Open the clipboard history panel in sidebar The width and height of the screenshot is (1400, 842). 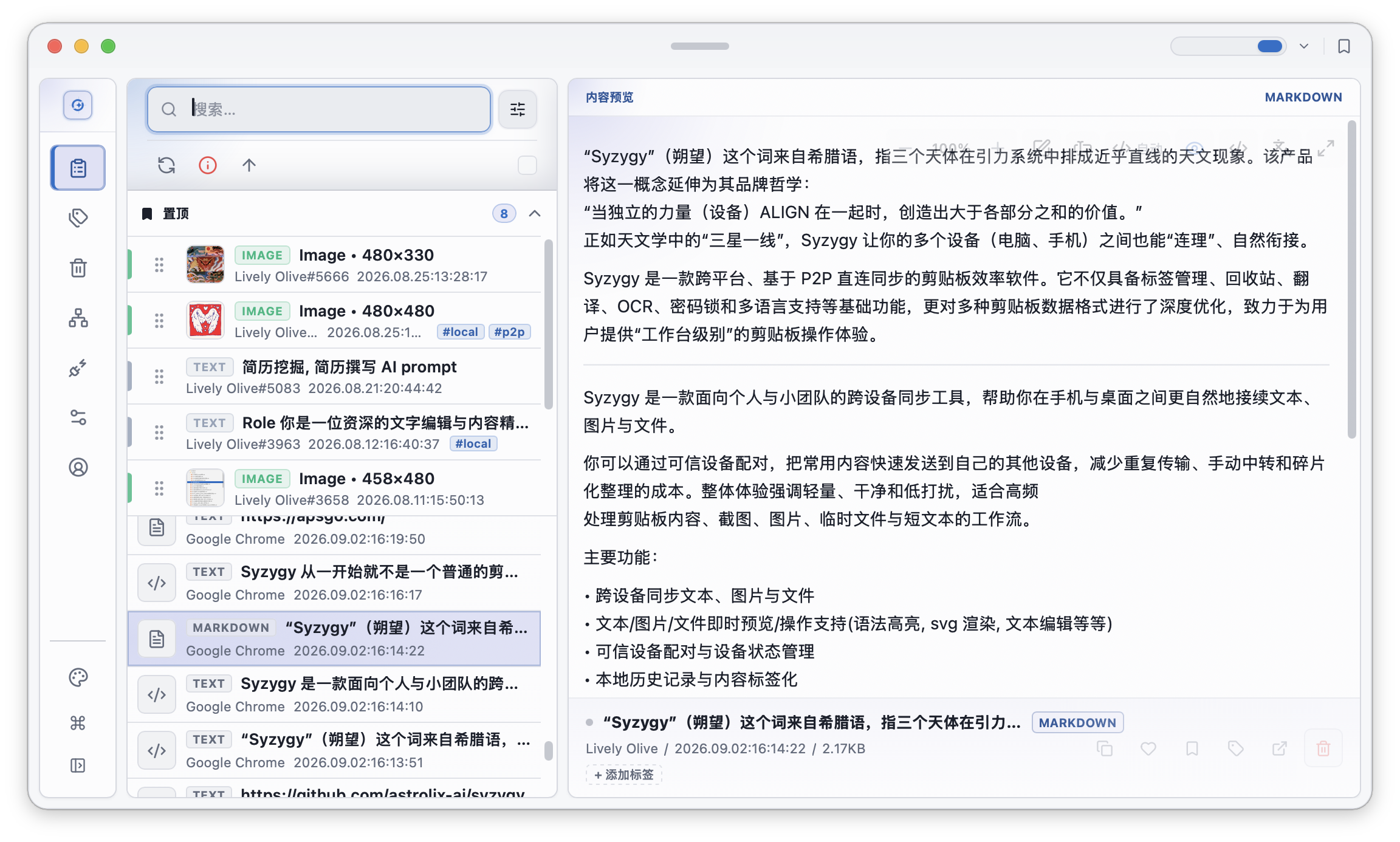coord(78,168)
